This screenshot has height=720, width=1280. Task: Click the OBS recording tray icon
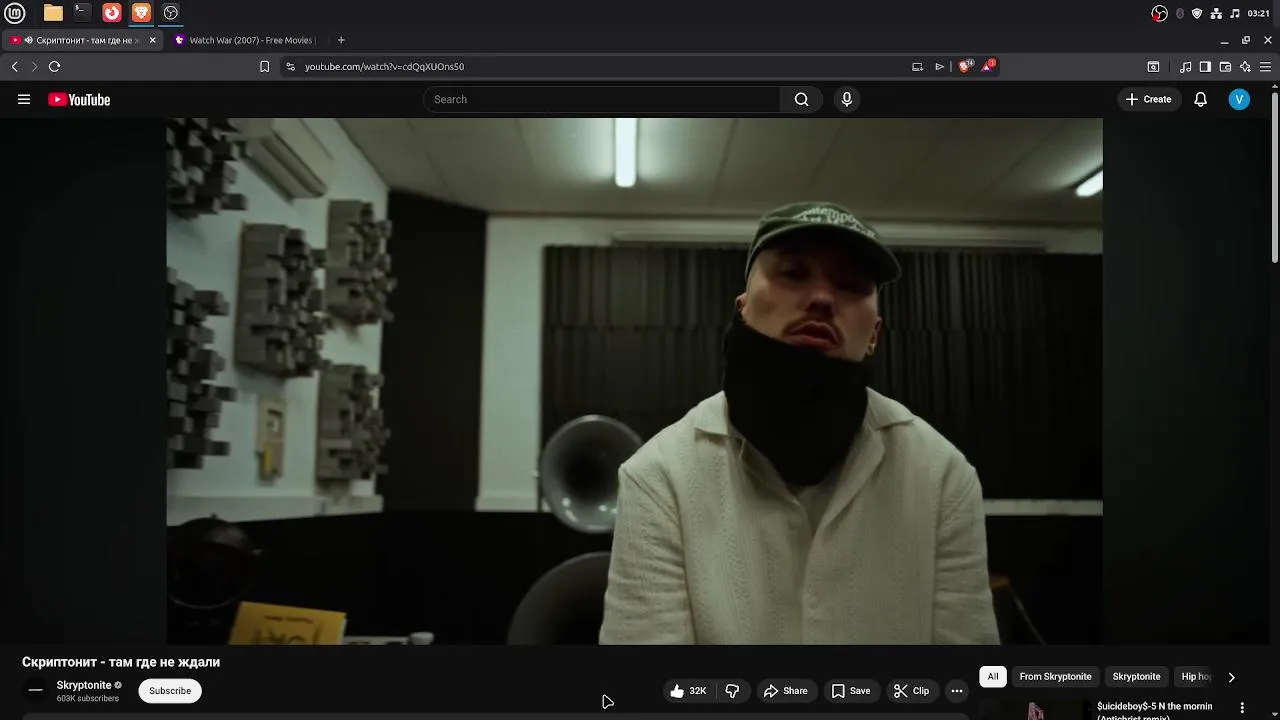click(1160, 13)
